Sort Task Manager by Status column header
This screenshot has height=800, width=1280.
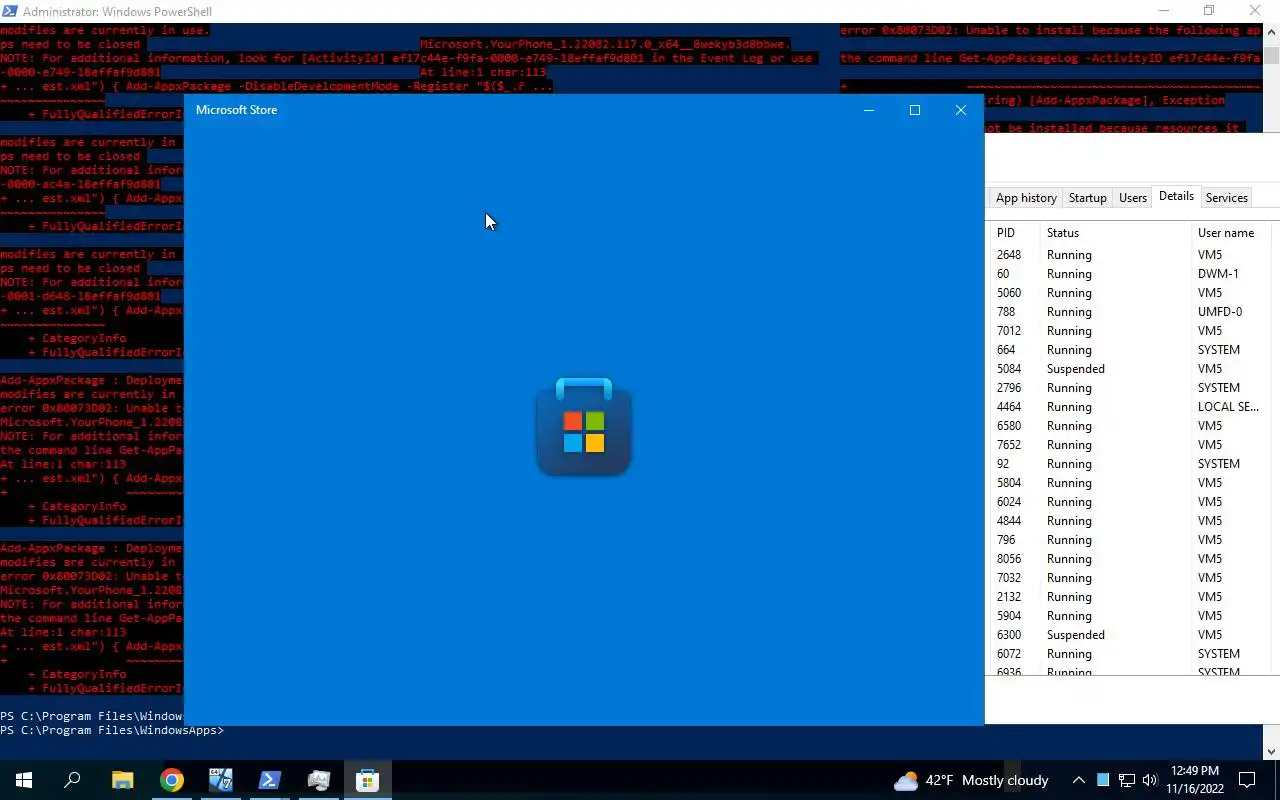click(x=1114, y=233)
